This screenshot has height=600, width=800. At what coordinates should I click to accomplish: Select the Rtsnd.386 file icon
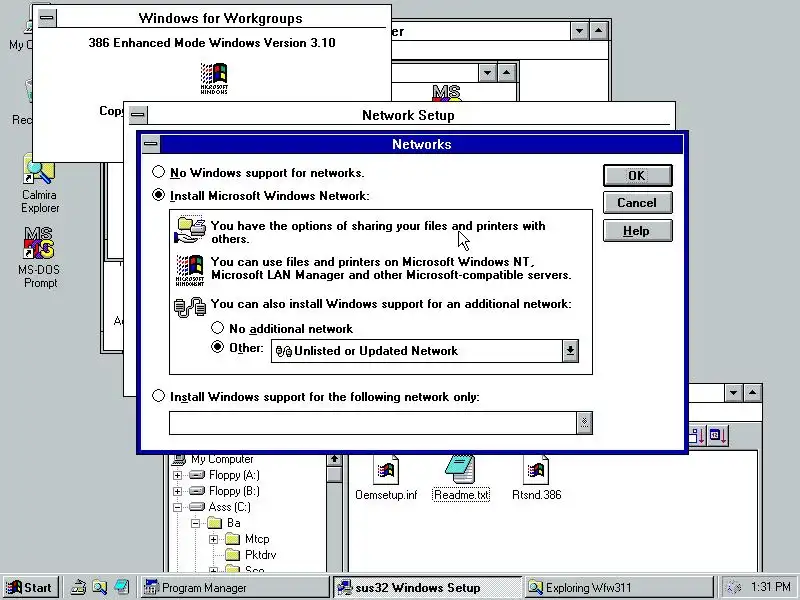pyautogui.click(x=536, y=477)
